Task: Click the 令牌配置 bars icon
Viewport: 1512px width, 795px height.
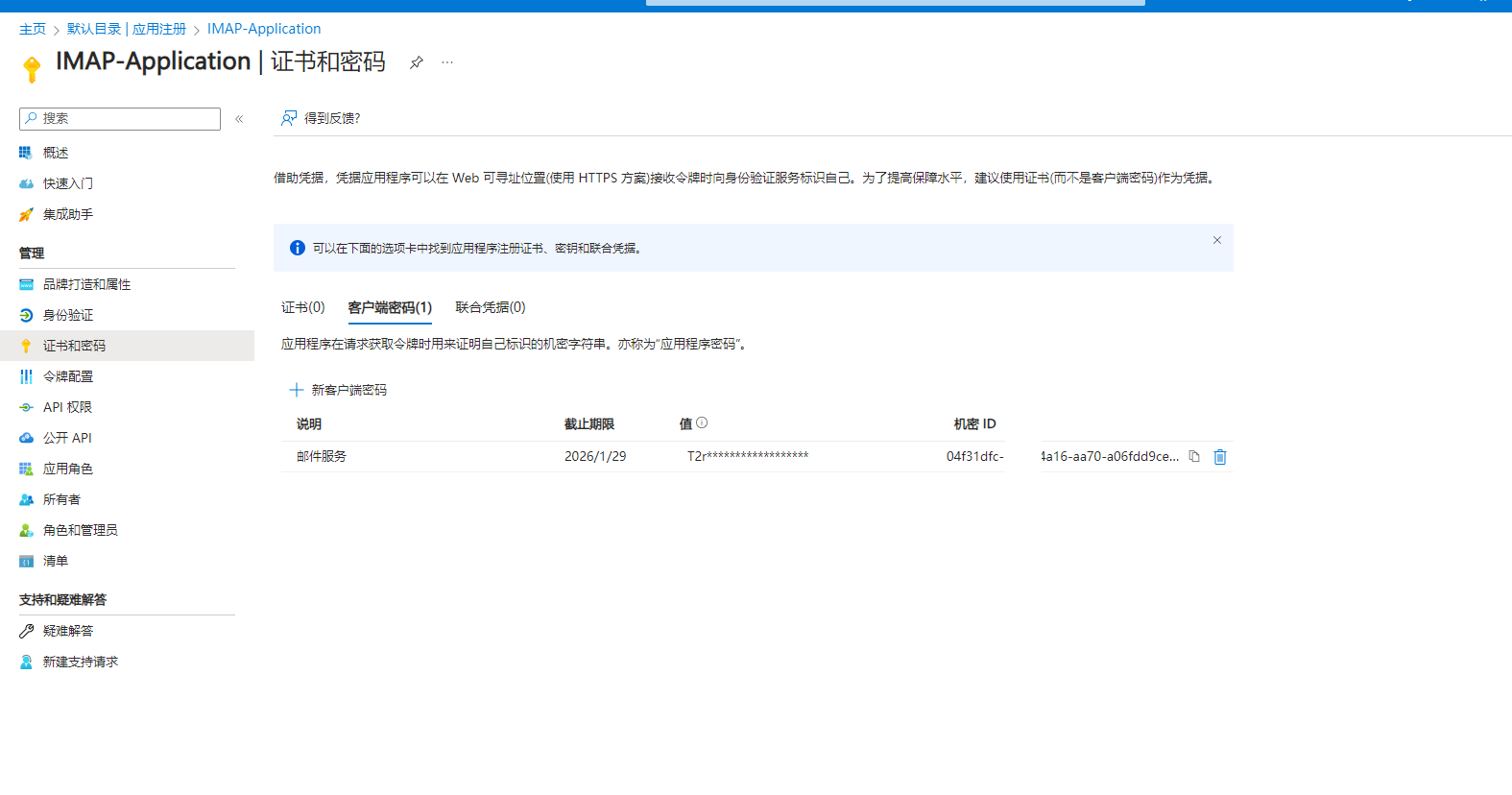Action: (x=26, y=376)
